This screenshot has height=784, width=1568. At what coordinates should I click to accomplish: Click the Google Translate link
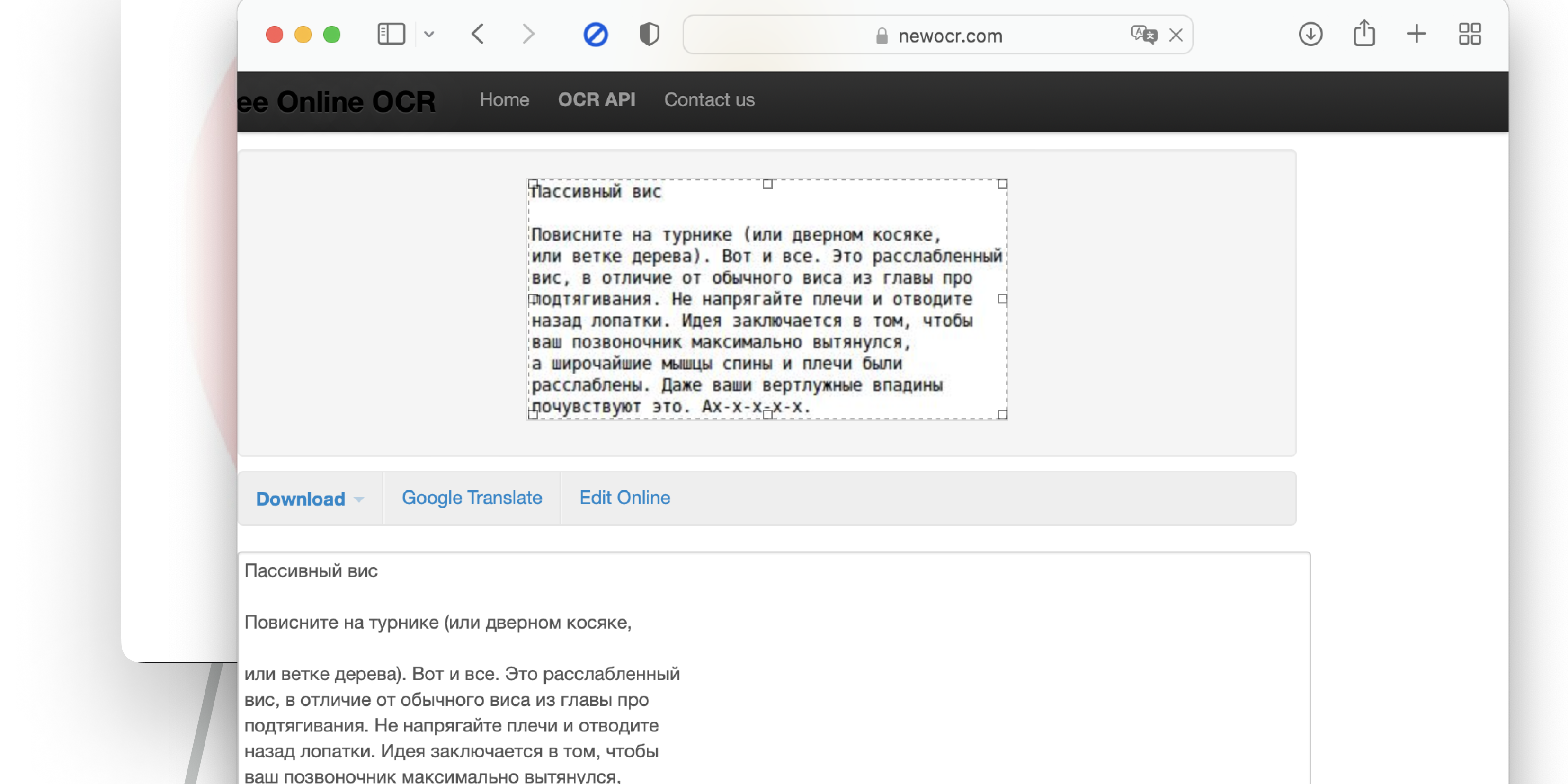(472, 498)
